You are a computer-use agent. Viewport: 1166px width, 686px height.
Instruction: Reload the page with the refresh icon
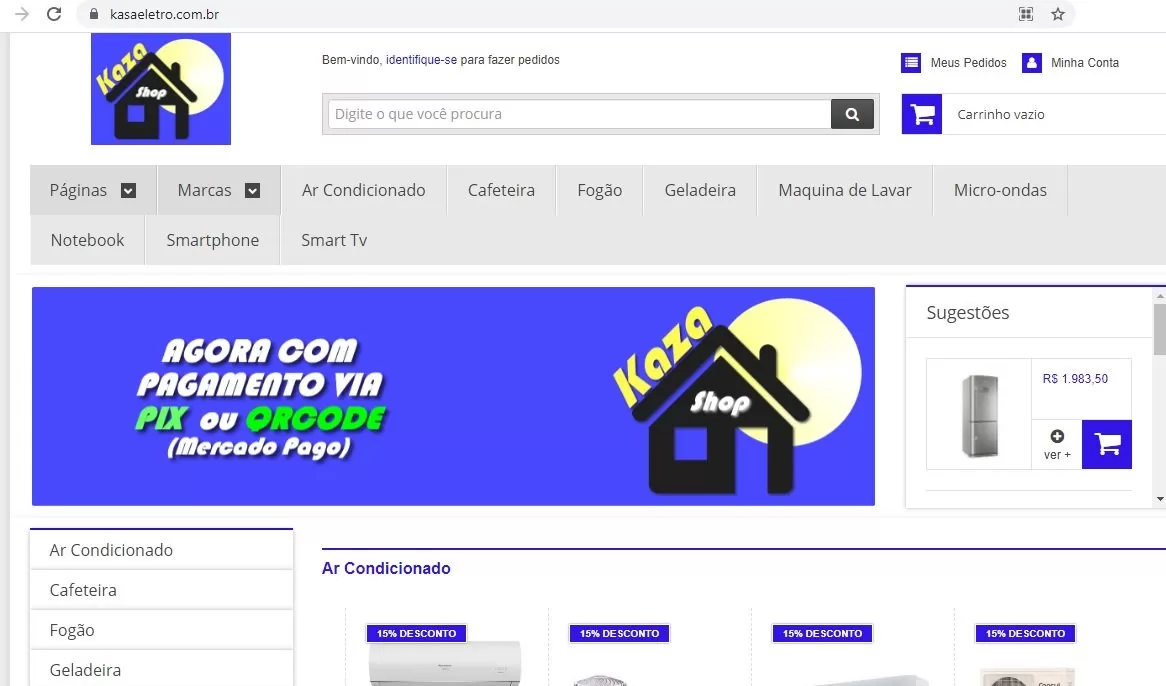click(54, 14)
